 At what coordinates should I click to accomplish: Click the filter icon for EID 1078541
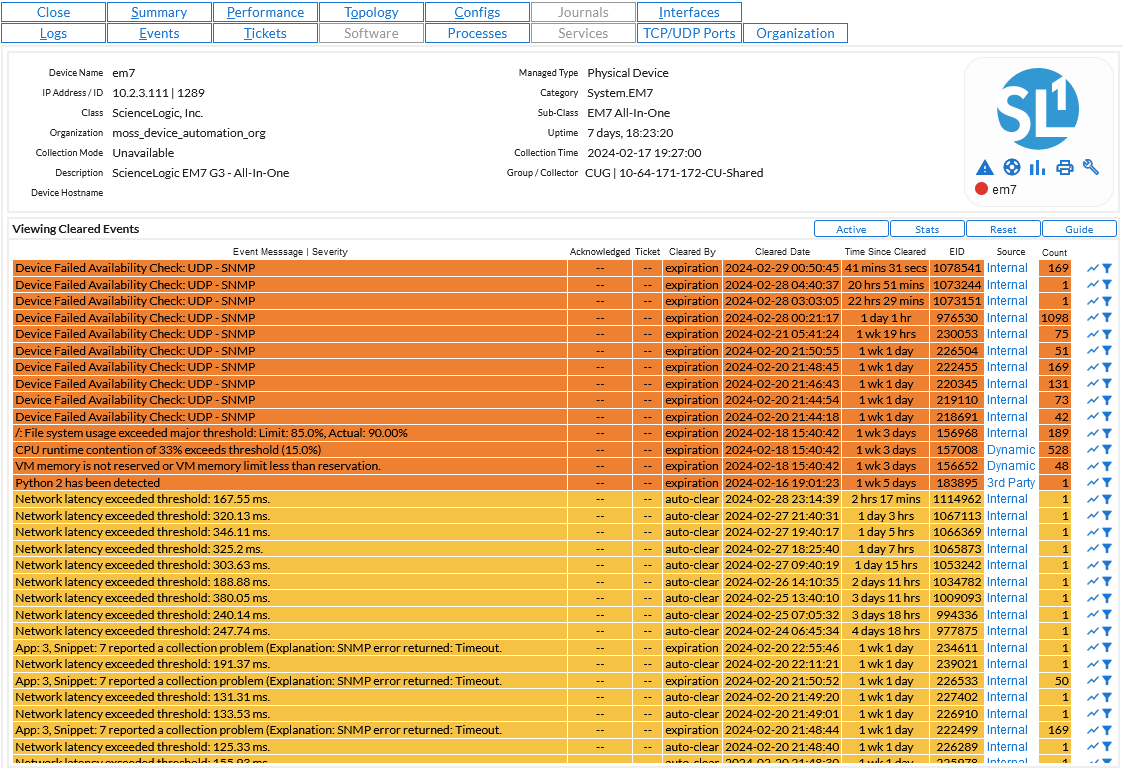pyautogui.click(x=1107, y=268)
